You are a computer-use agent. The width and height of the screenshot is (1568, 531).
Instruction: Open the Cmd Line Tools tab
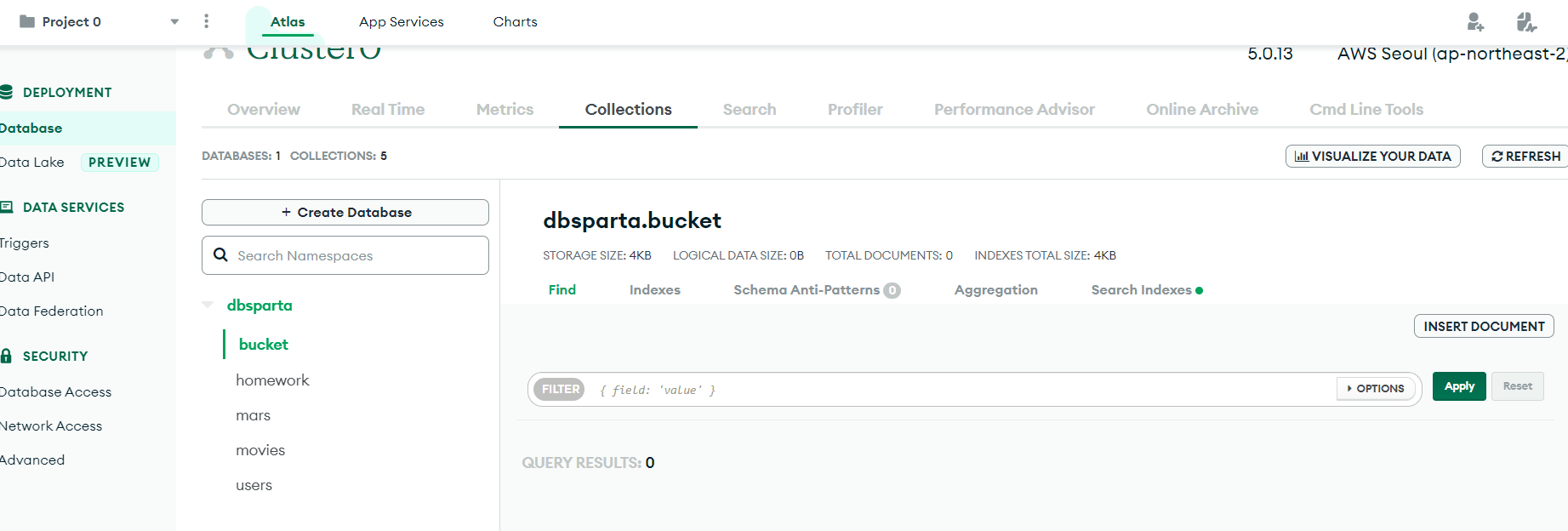[1366, 109]
